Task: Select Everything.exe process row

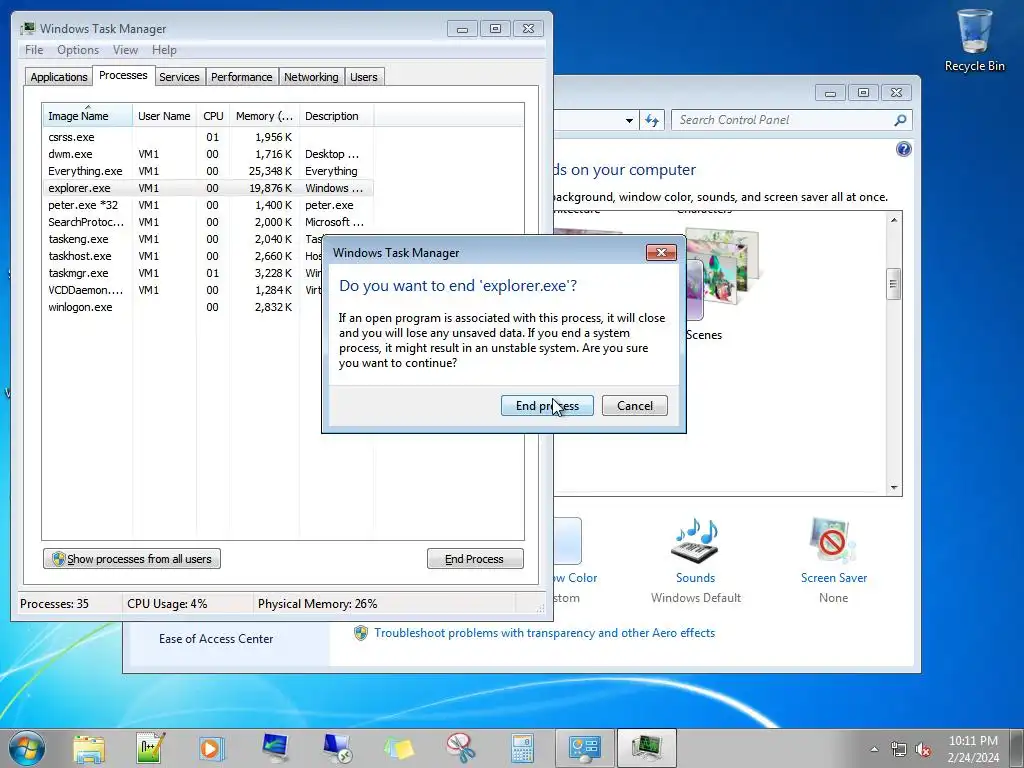Action: pos(208,171)
